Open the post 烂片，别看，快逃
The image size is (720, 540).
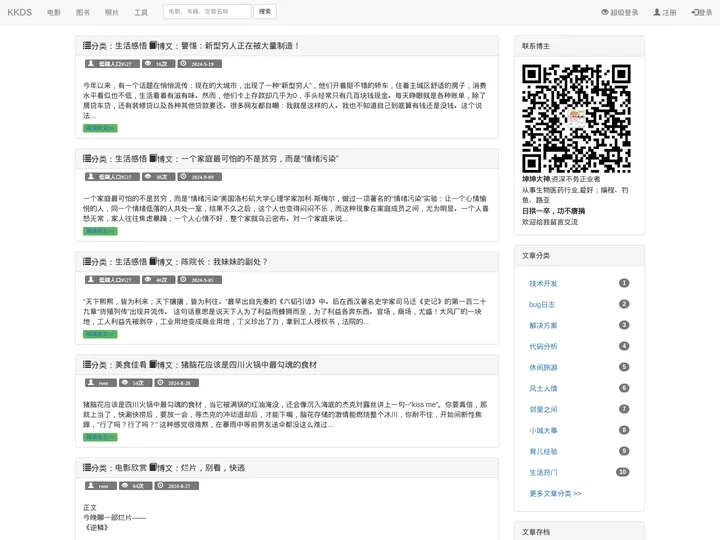pos(213,467)
